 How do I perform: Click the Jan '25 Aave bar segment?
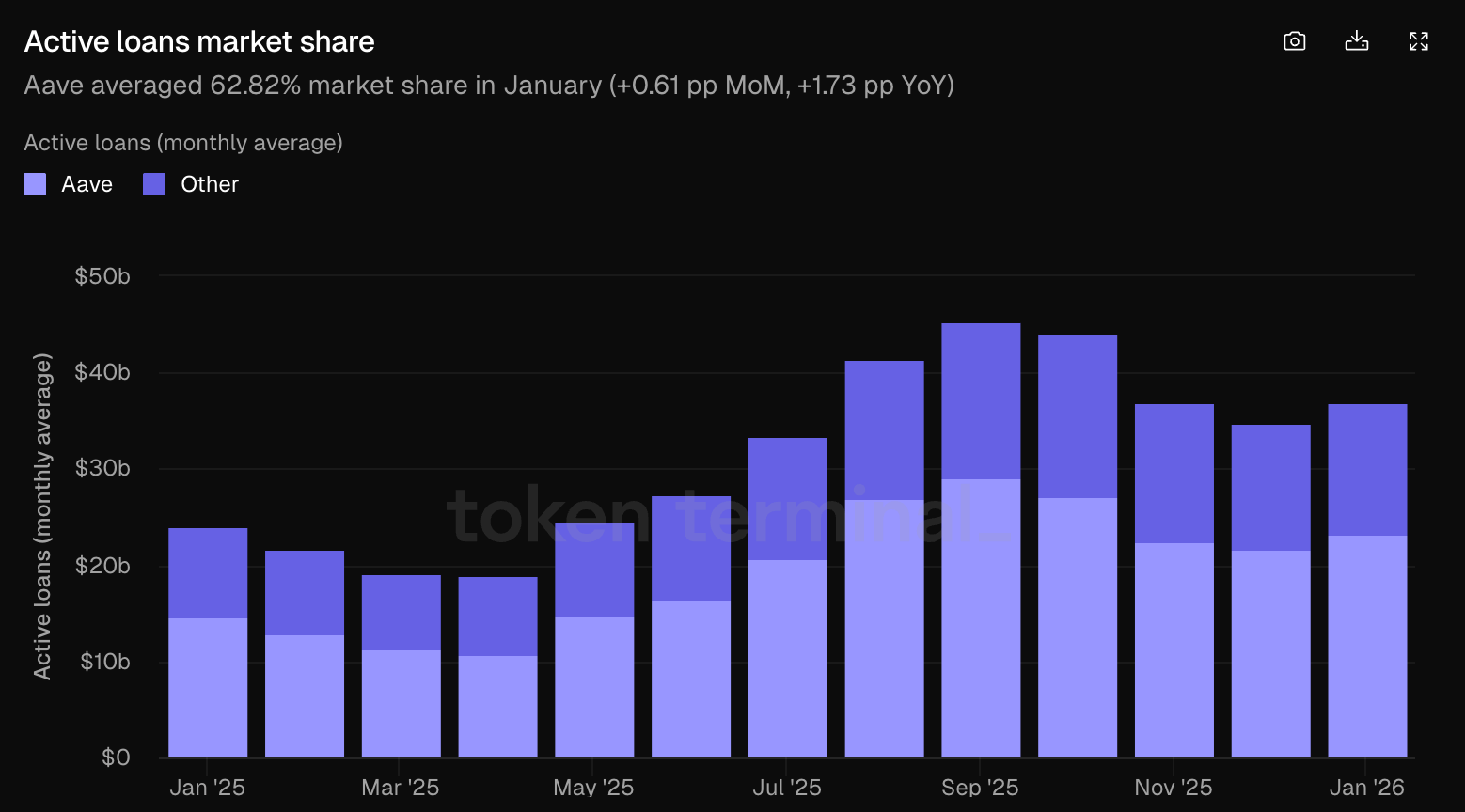208,688
